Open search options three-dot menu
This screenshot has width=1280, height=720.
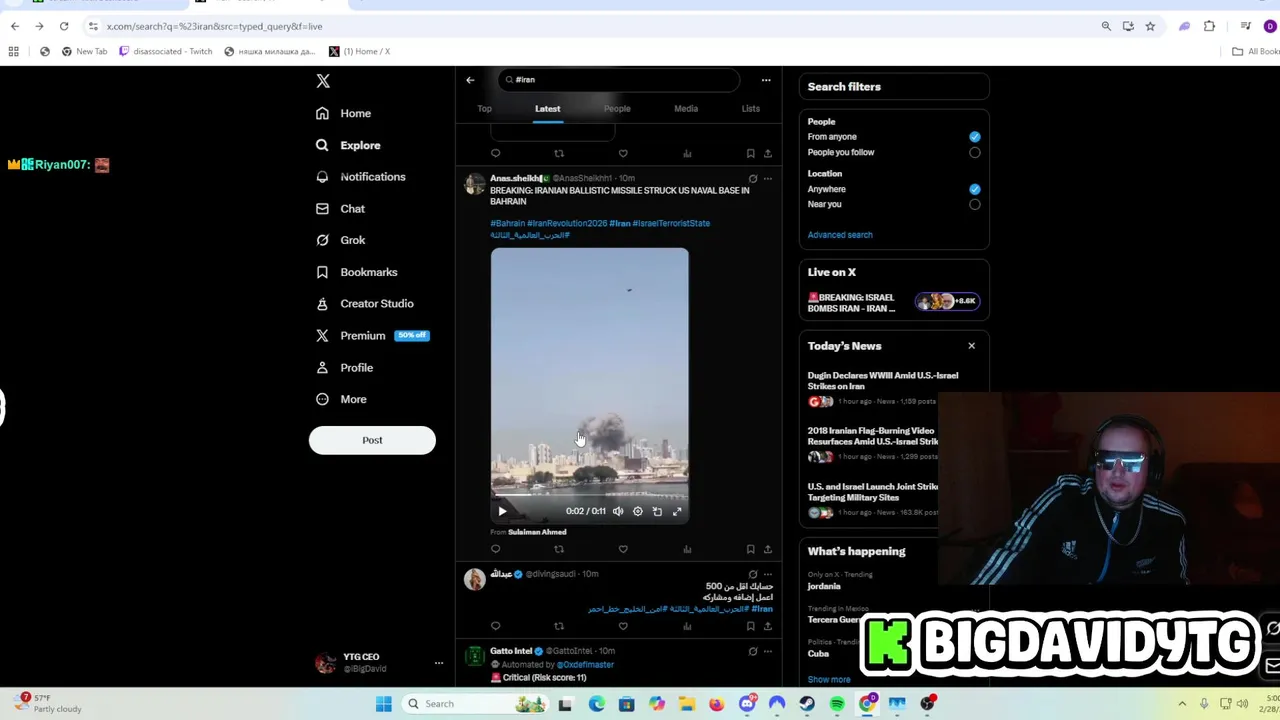[766, 80]
